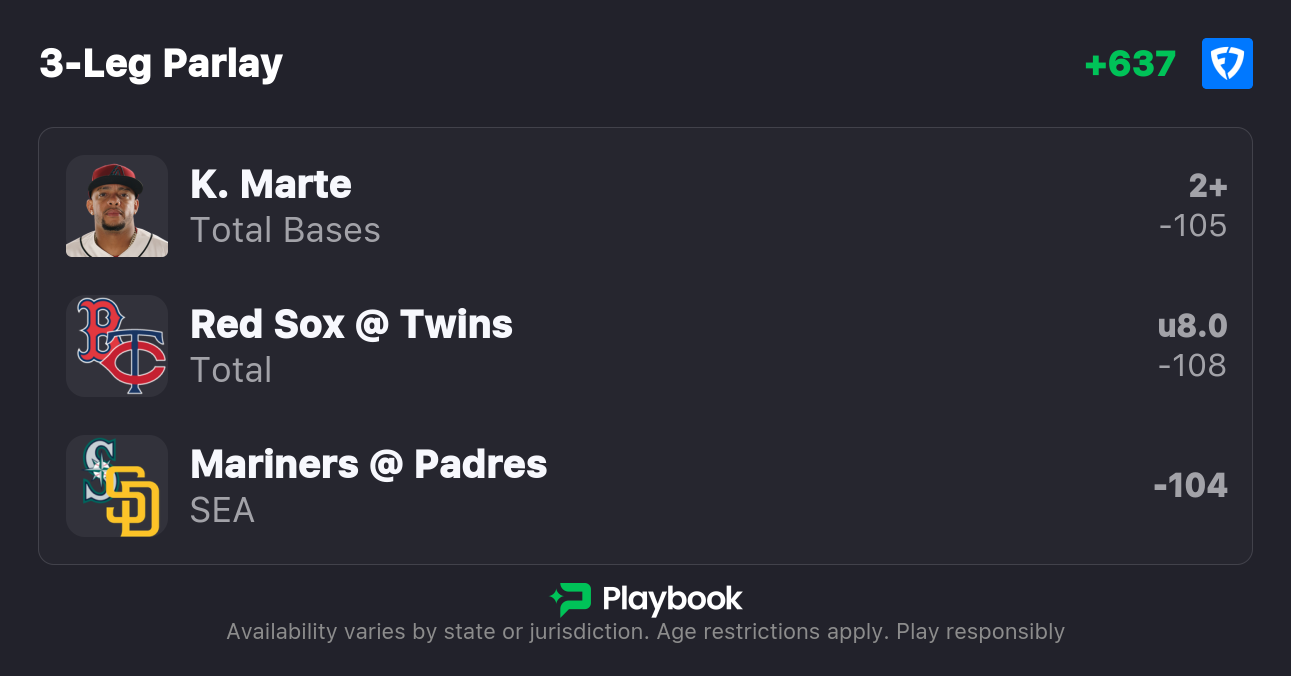
Task: Click the Mariners and Padres logo
Action: click(117, 486)
